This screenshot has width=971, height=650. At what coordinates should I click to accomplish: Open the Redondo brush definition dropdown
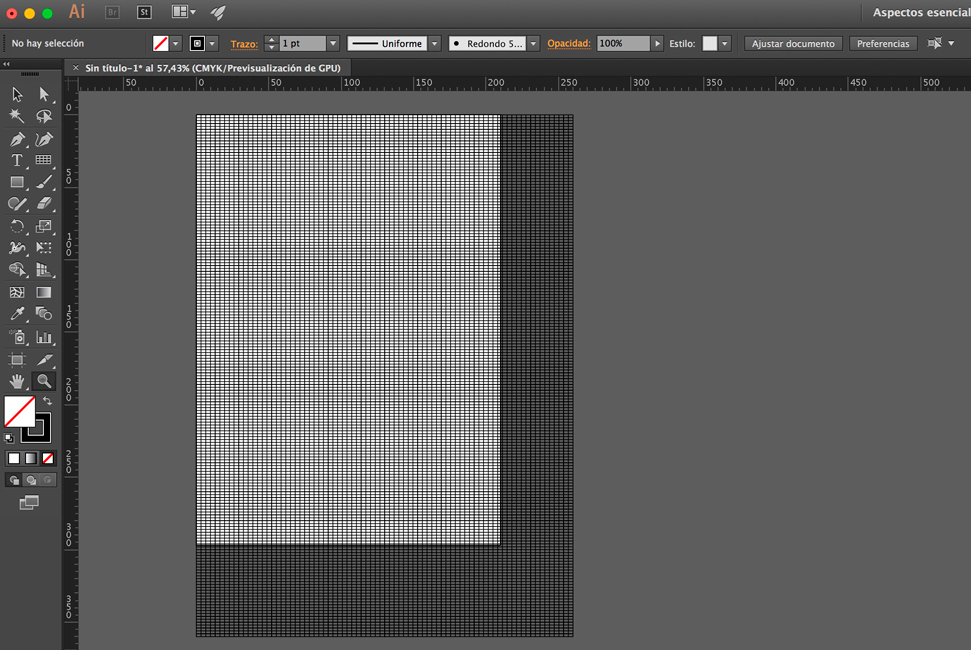click(x=533, y=44)
